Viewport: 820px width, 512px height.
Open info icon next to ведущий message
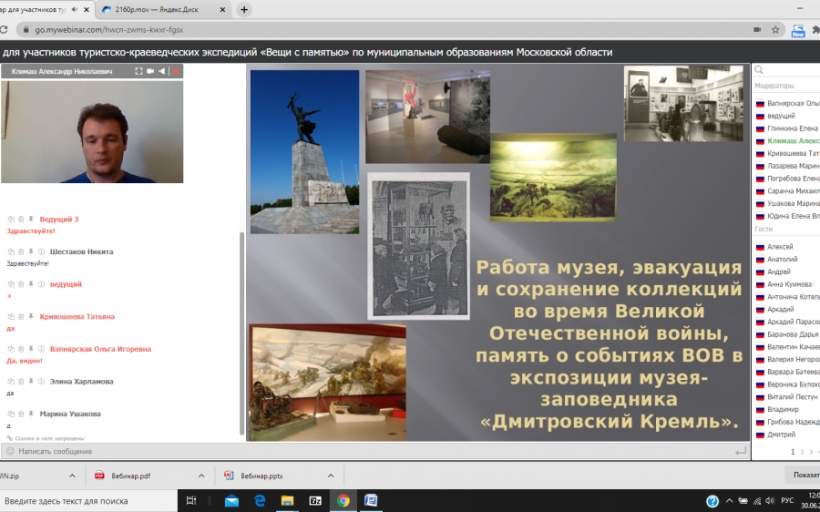point(41,284)
